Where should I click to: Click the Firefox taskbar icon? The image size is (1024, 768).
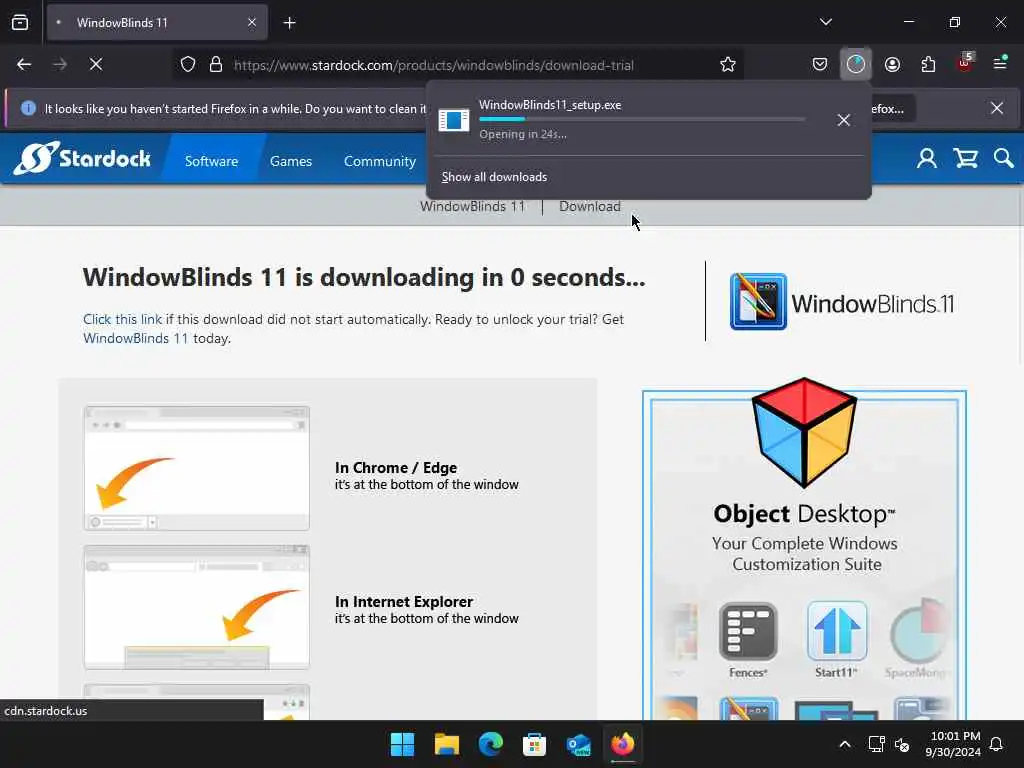[x=622, y=744]
